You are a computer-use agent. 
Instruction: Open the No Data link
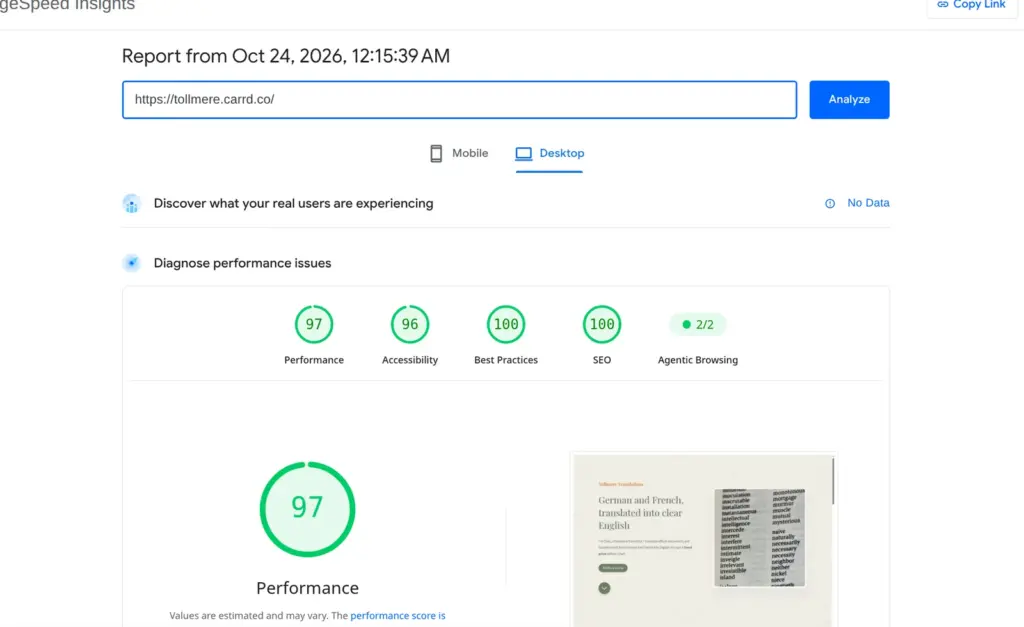click(868, 203)
